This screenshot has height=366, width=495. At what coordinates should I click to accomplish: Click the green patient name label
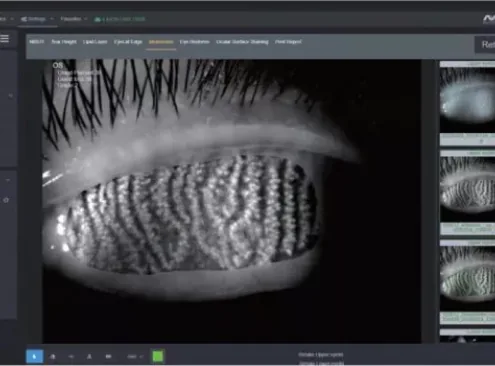click(120, 19)
